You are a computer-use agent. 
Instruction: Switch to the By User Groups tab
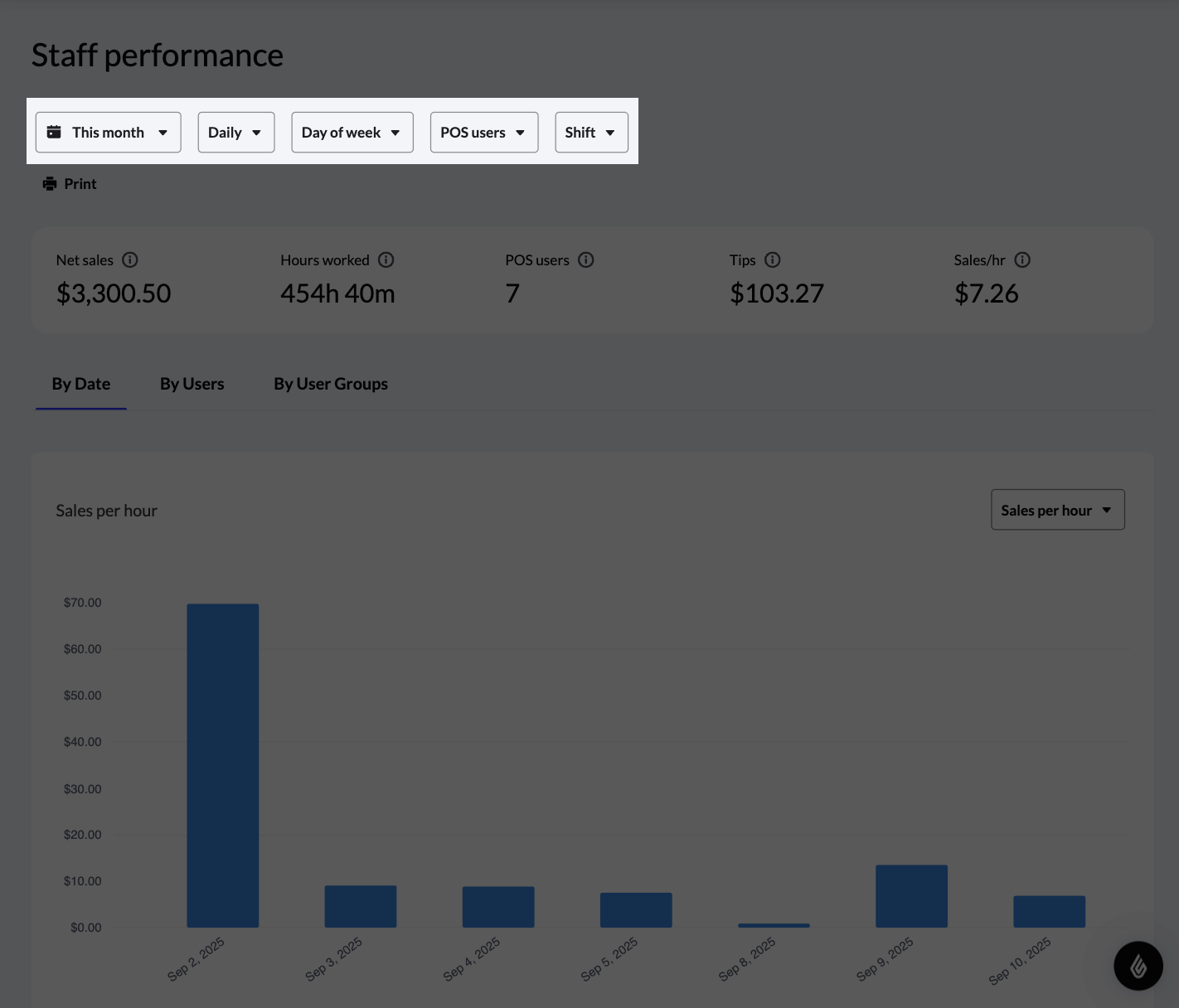(330, 384)
